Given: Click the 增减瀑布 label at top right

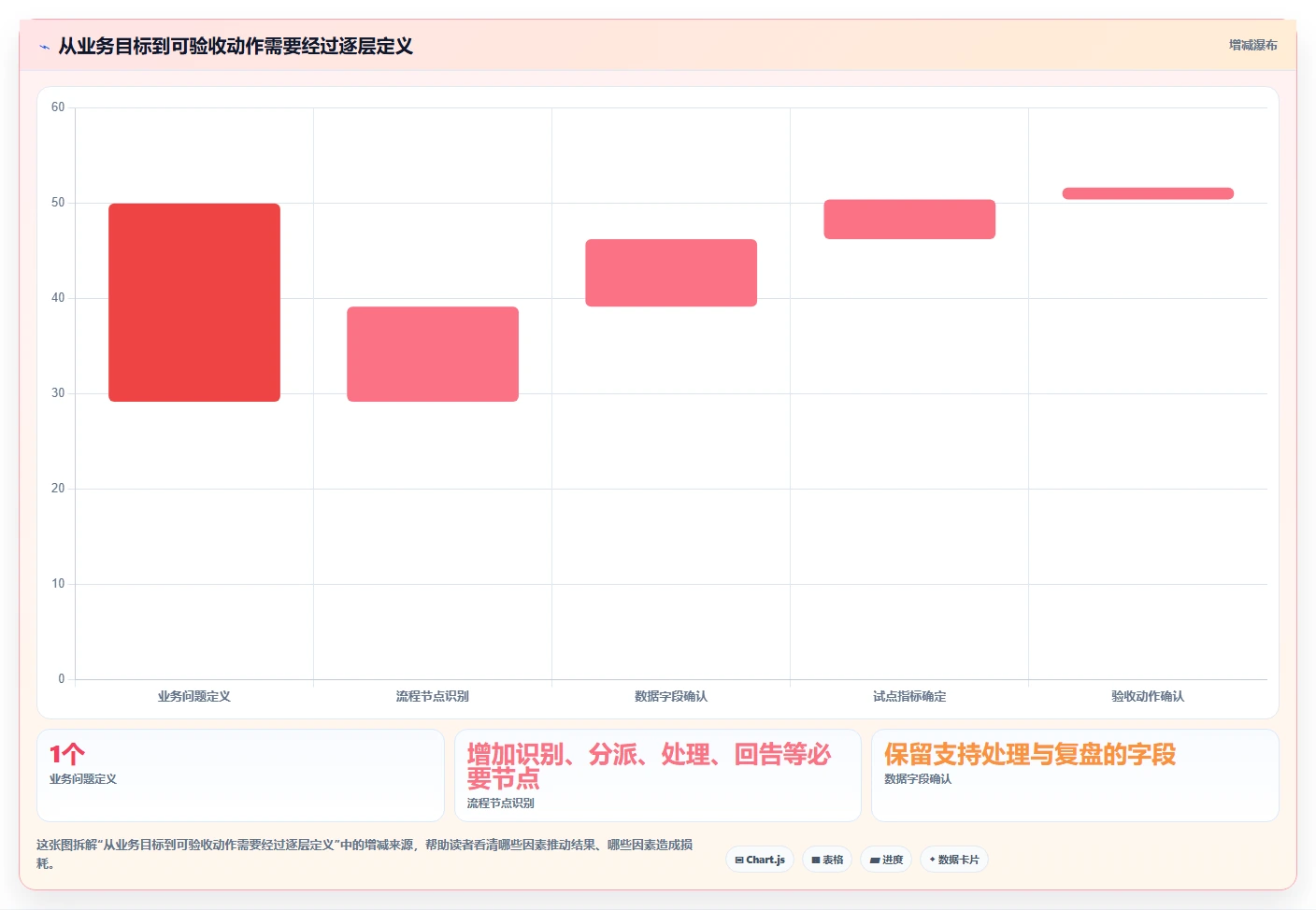Looking at the screenshot, I should (x=1252, y=45).
